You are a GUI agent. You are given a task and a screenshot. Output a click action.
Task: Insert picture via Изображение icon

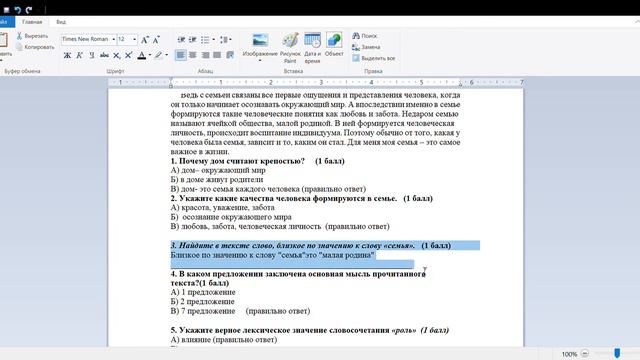pos(260,40)
